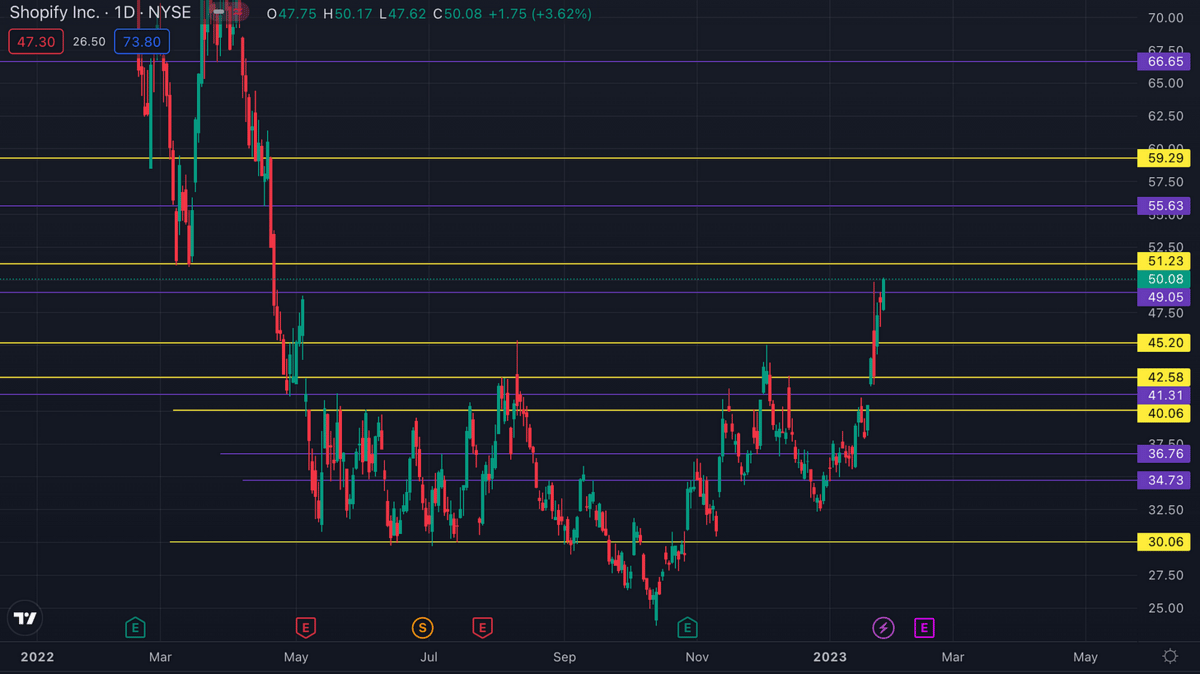
Task: Click the Jul label on time axis
Action: point(429,657)
